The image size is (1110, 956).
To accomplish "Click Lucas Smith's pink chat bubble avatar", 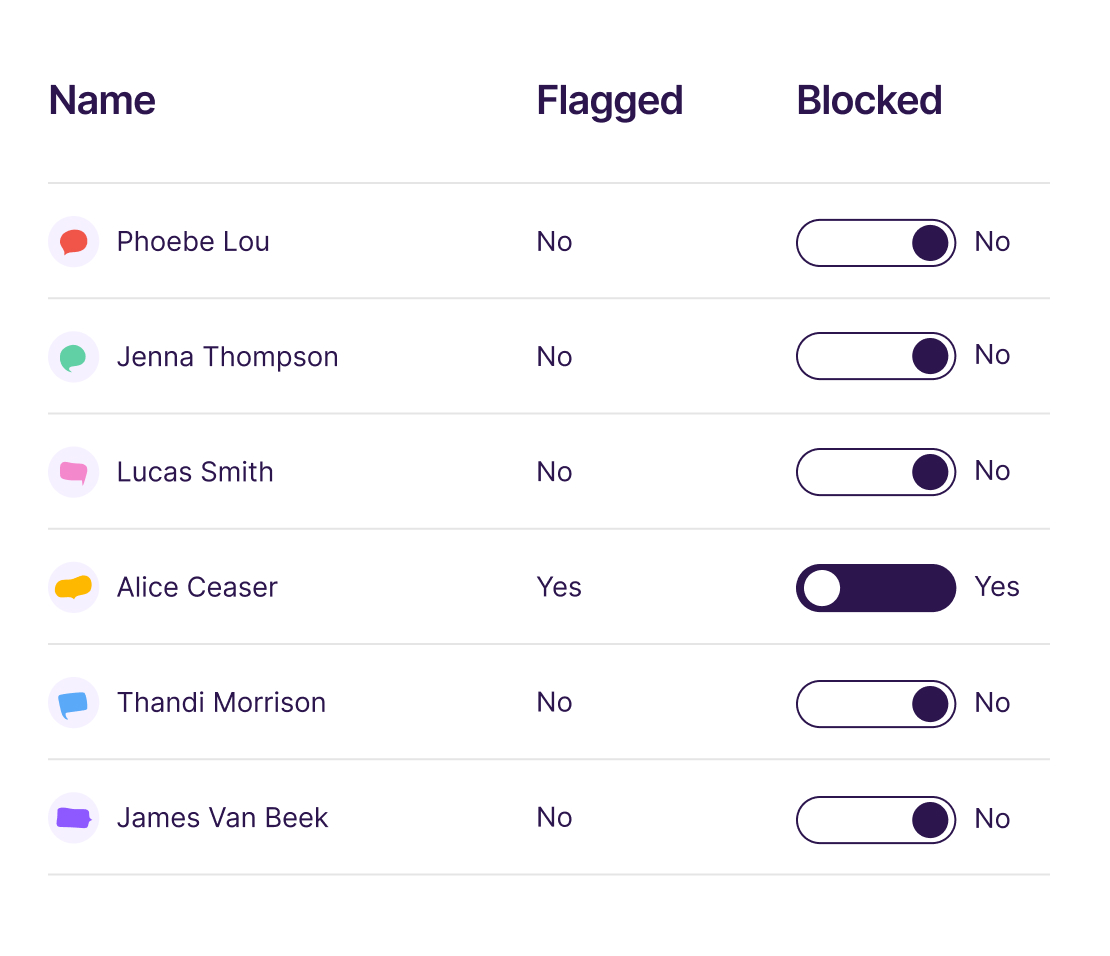I will pyautogui.click(x=74, y=472).
